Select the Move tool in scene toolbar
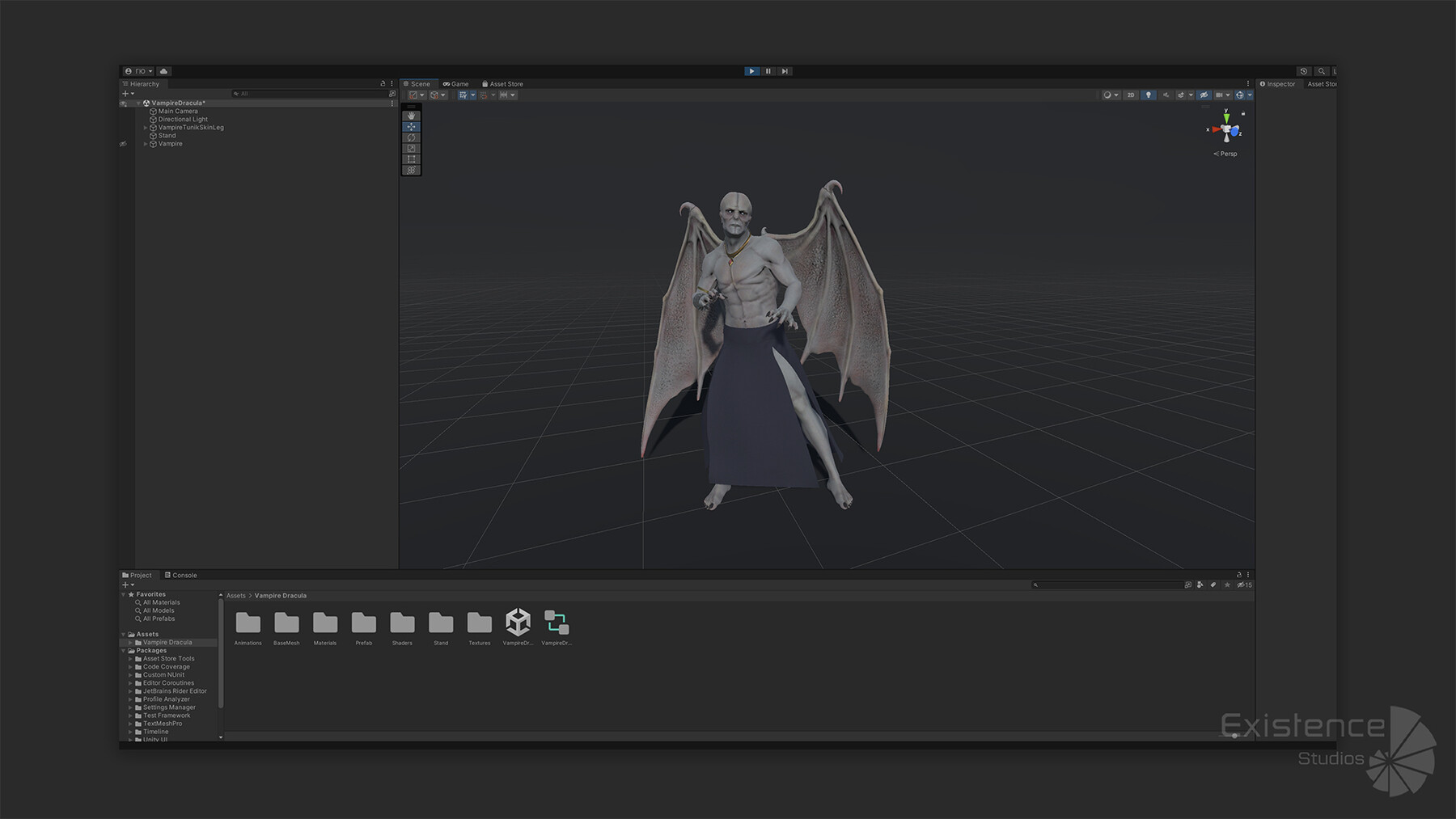The image size is (1456, 819). [x=411, y=127]
